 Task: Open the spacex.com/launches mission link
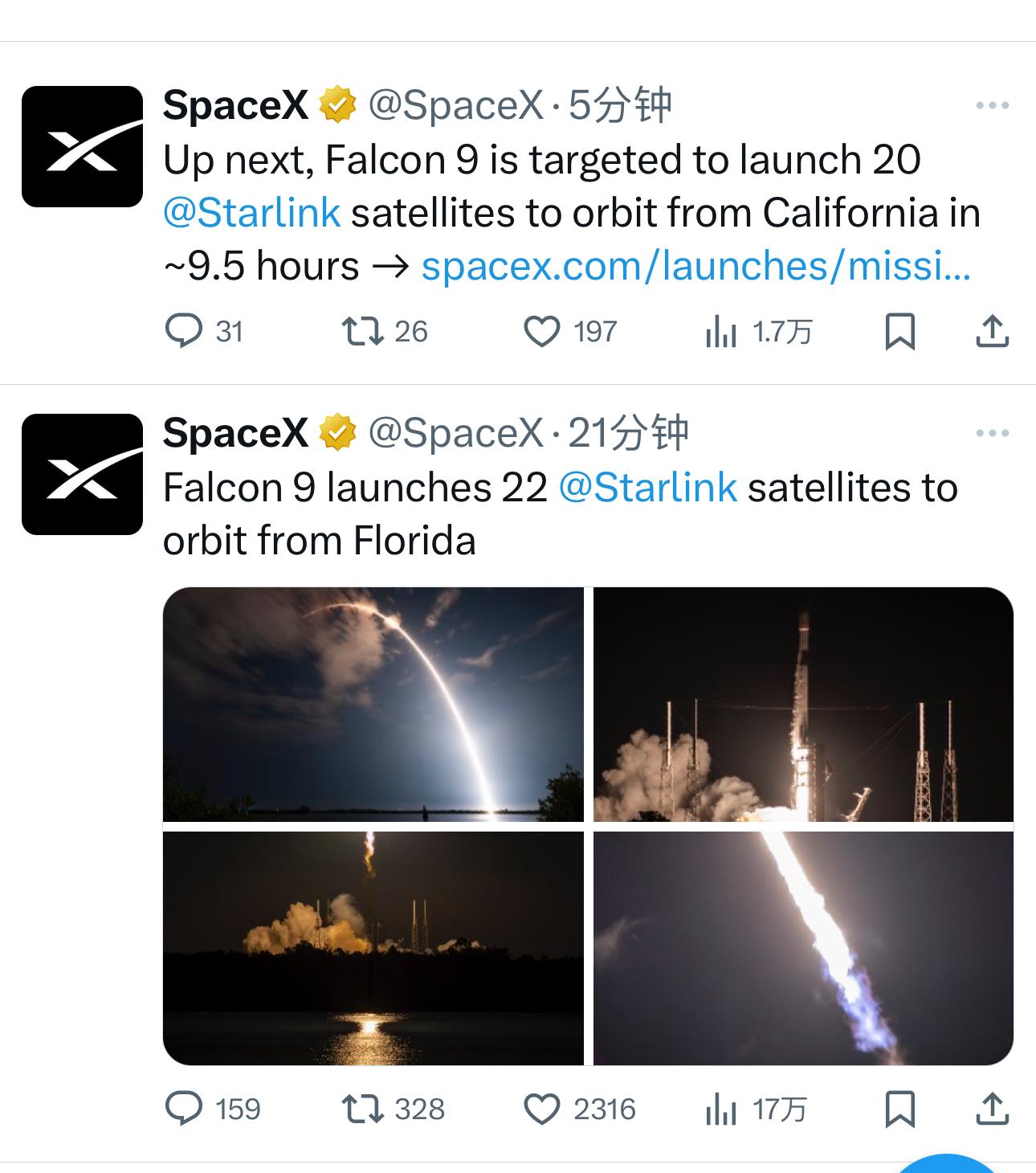(x=695, y=266)
